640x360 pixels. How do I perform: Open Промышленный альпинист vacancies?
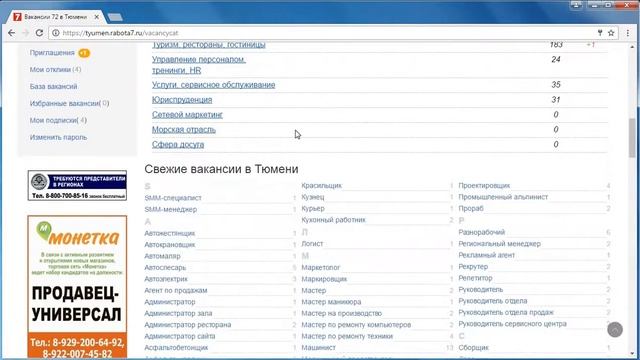coord(503,197)
